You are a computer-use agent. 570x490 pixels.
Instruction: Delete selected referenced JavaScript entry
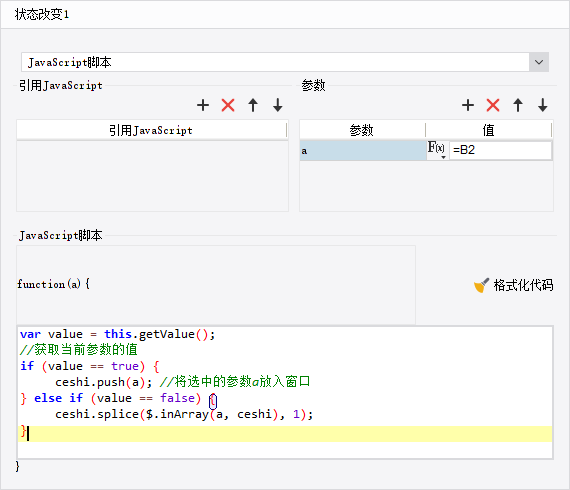click(x=228, y=105)
